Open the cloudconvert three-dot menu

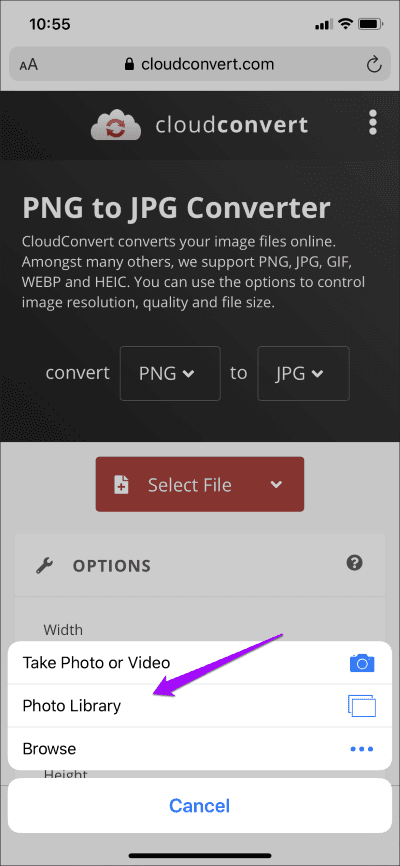(373, 122)
